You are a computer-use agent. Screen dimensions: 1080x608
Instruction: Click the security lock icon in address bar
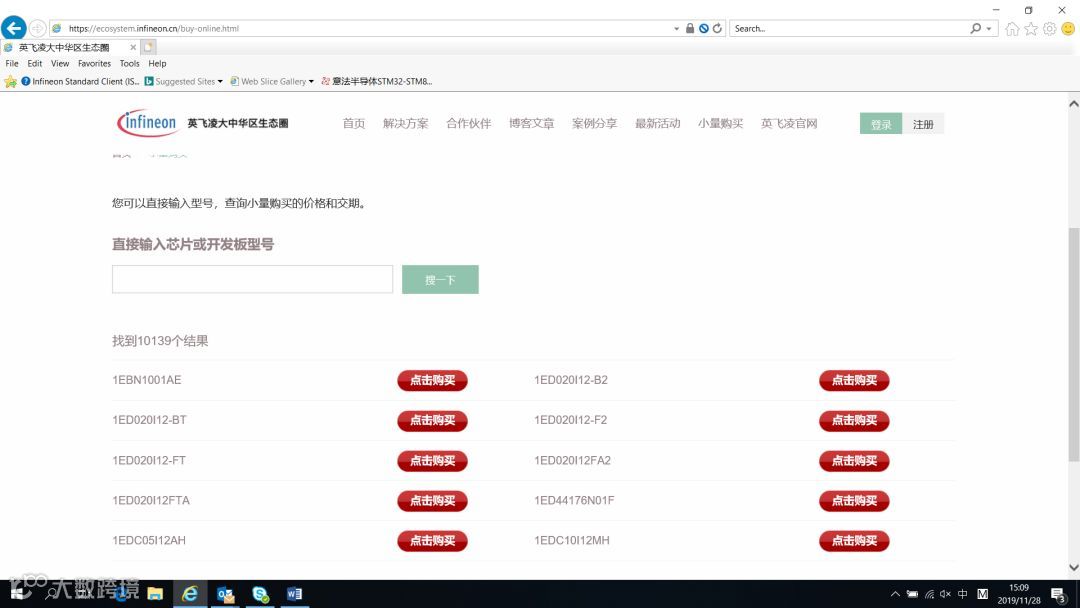tap(689, 28)
